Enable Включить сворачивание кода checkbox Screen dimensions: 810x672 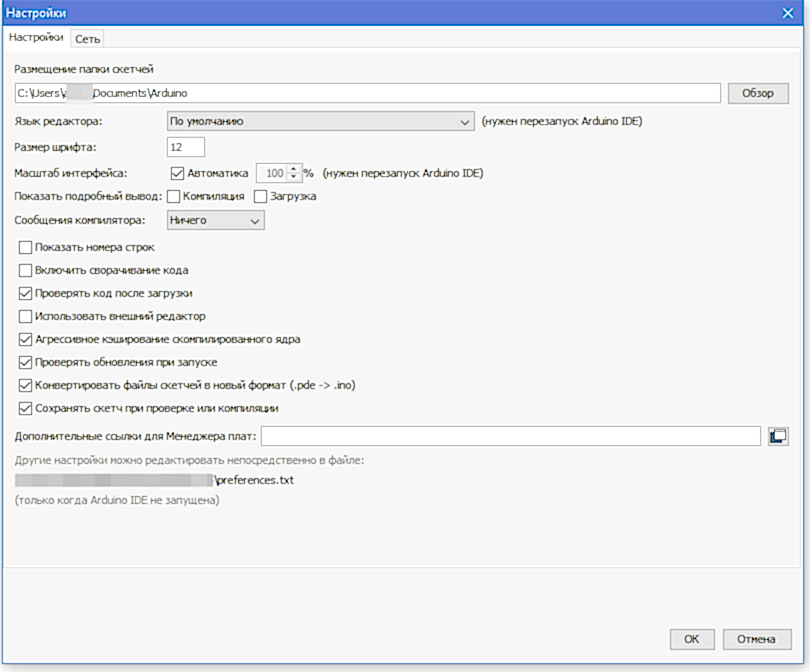pyautogui.click(x=26, y=270)
